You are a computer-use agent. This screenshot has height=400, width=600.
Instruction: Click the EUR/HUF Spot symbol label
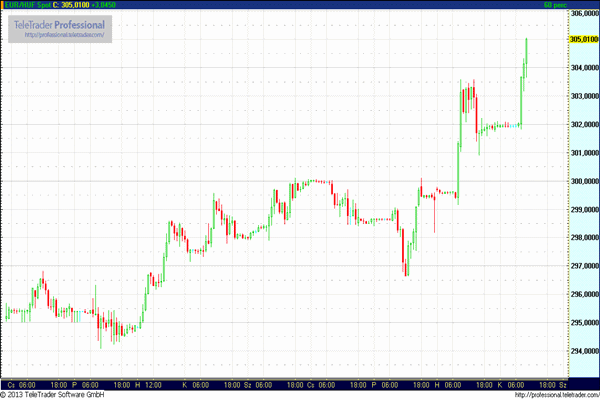point(25,5)
